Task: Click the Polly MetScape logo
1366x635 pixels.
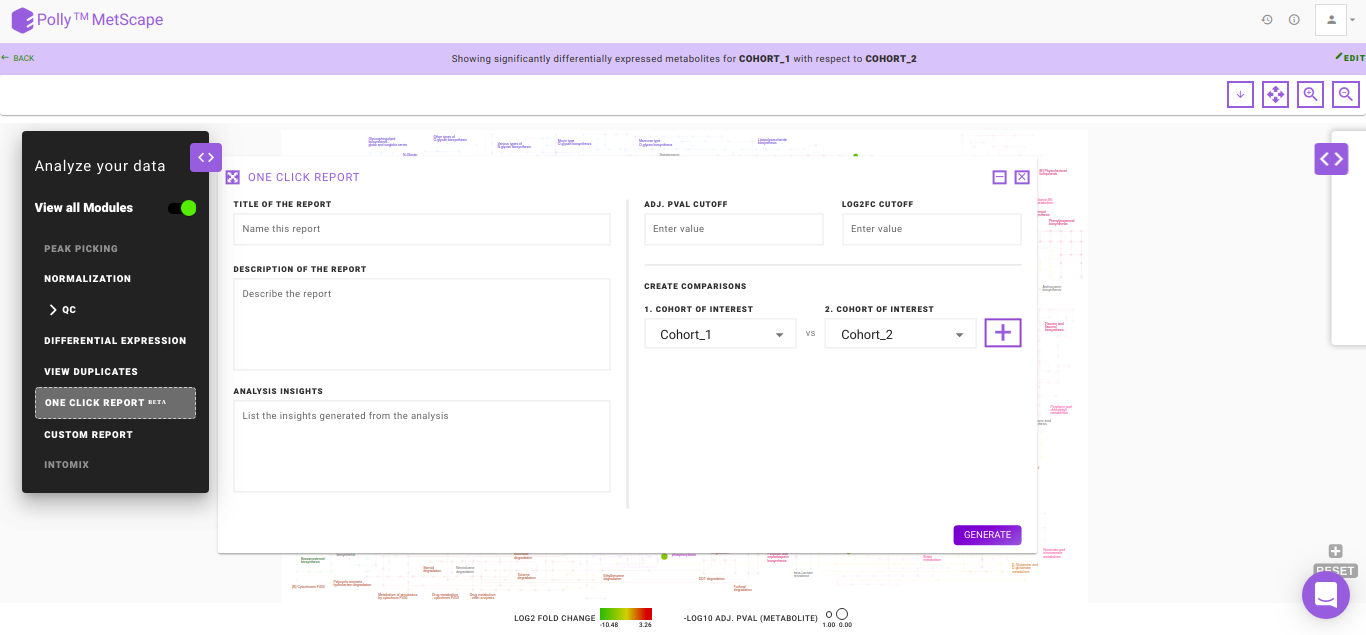Action: point(87,20)
